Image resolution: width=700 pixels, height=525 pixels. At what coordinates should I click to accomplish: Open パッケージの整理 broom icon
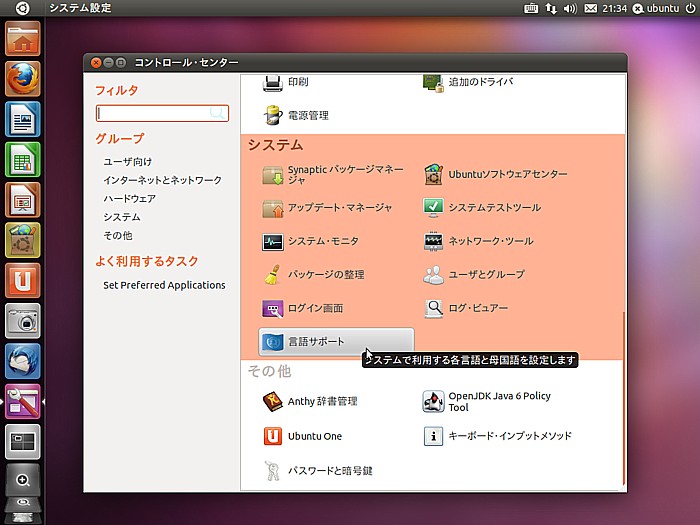(x=272, y=275)
